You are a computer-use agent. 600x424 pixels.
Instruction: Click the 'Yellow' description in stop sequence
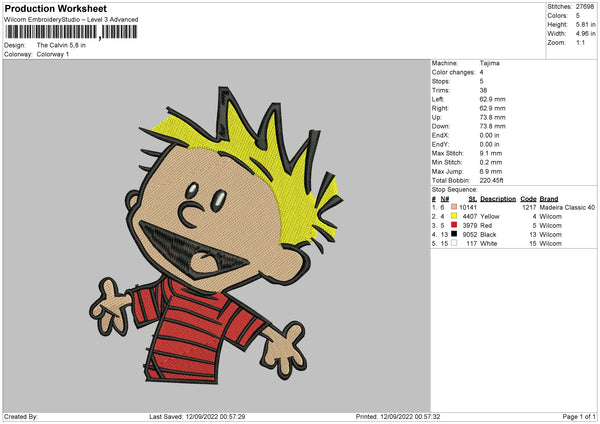tap(490, 217)
